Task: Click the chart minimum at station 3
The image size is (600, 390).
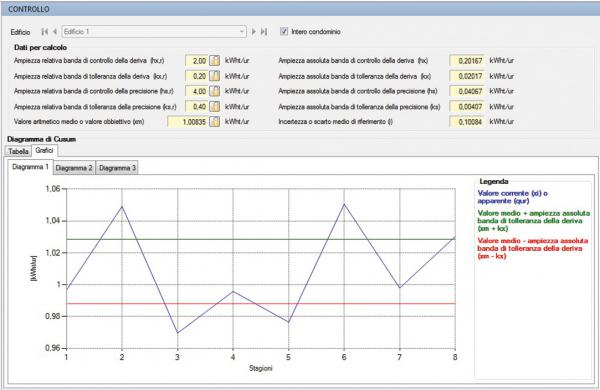Action: [178, 333]
